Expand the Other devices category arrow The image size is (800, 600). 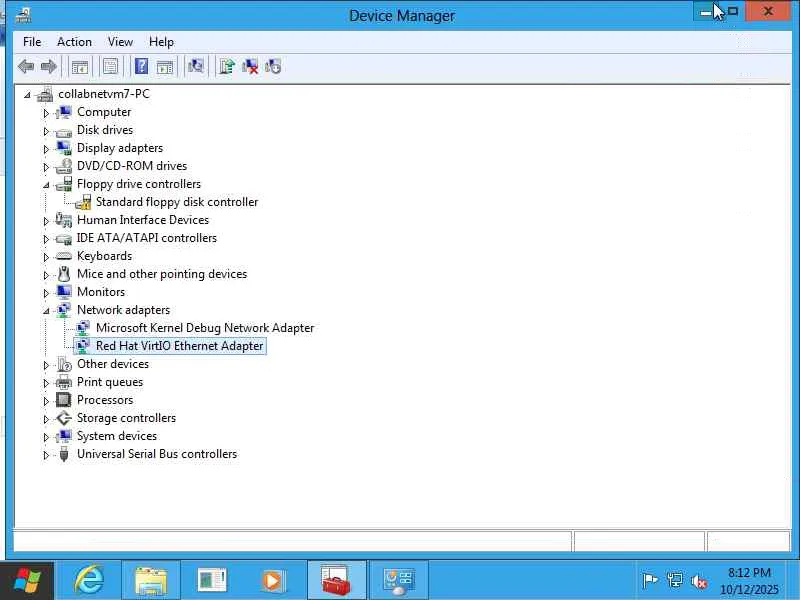[x=46, y=365]
